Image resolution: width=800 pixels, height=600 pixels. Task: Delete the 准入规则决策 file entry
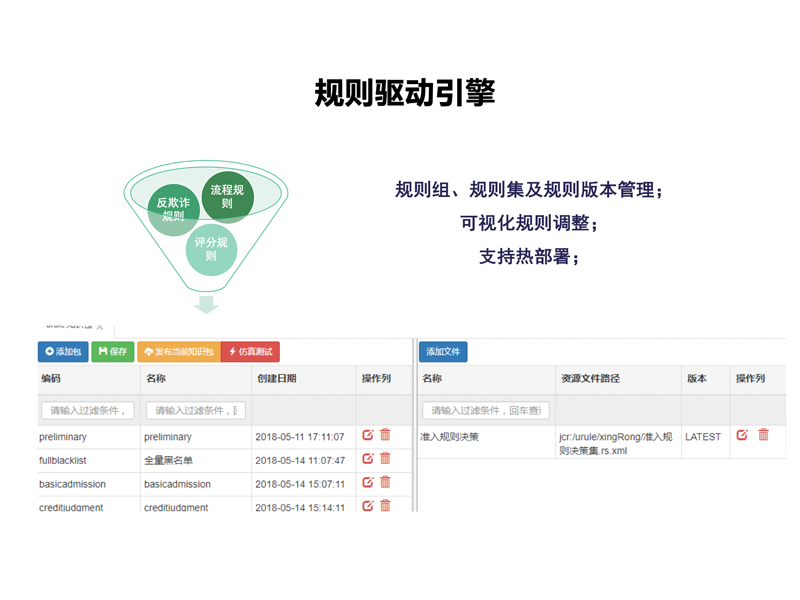coord(763,435)
